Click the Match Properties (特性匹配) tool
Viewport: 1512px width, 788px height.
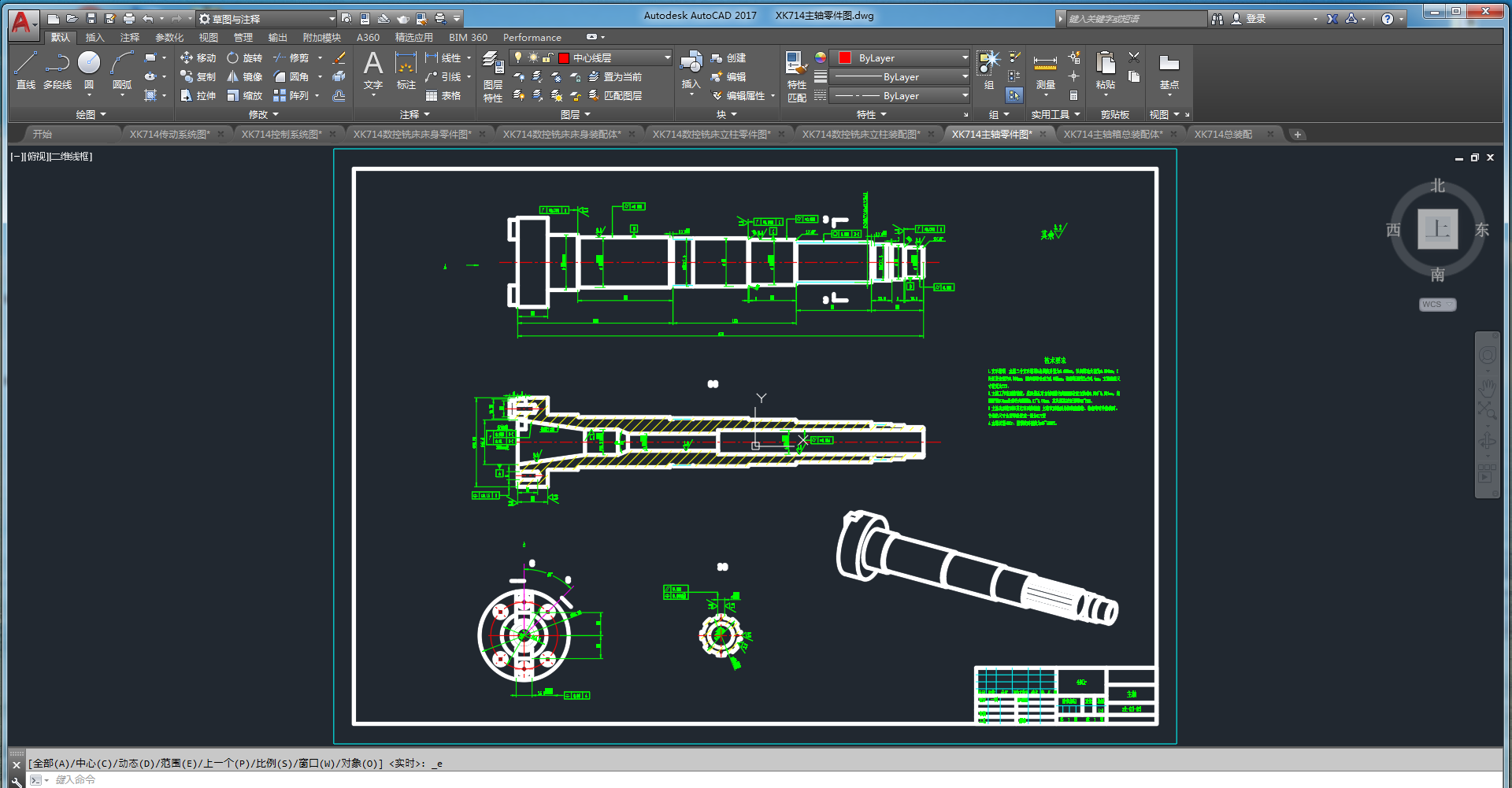tap(796, 77)
